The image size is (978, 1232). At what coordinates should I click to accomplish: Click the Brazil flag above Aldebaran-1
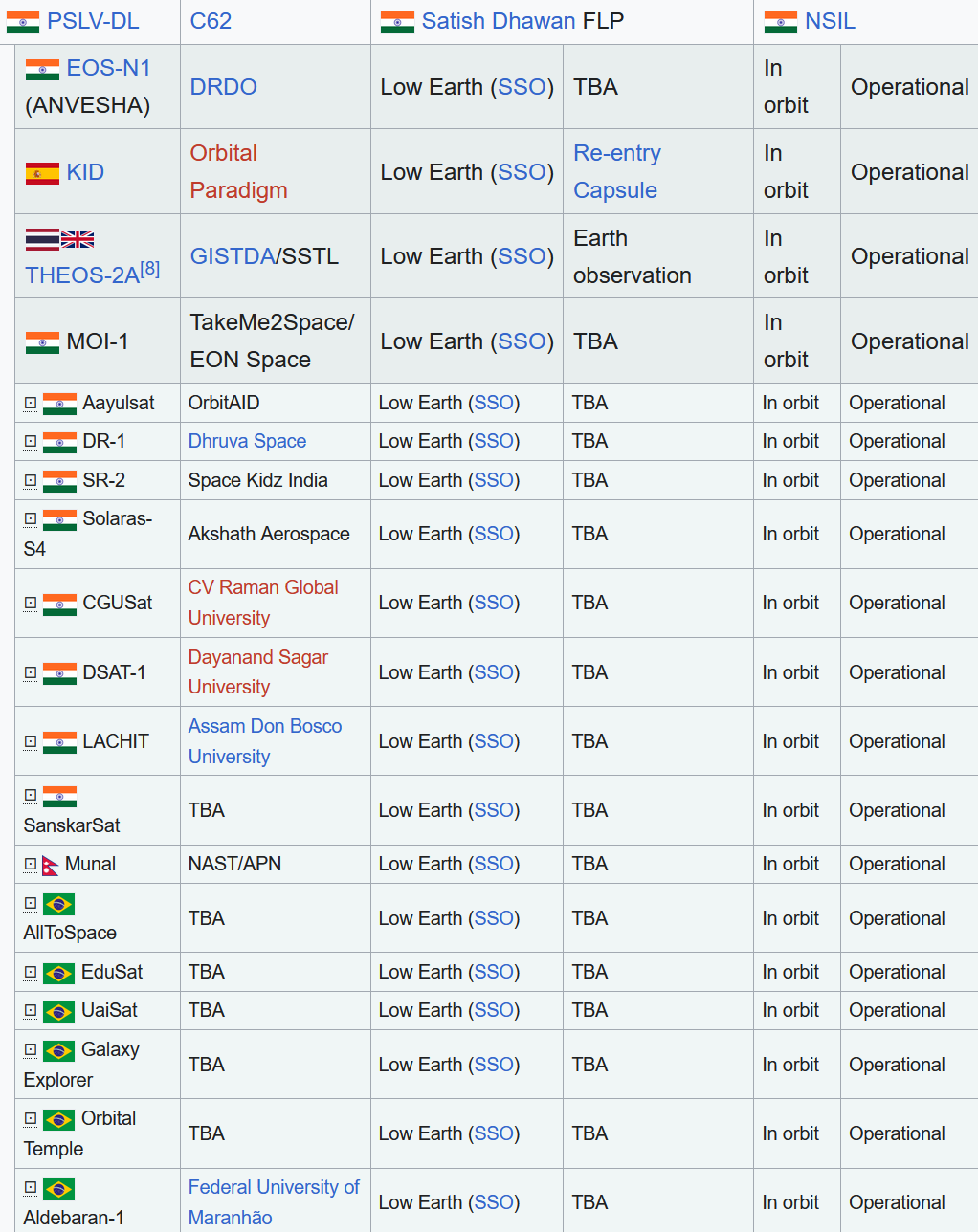(58, 1189)
